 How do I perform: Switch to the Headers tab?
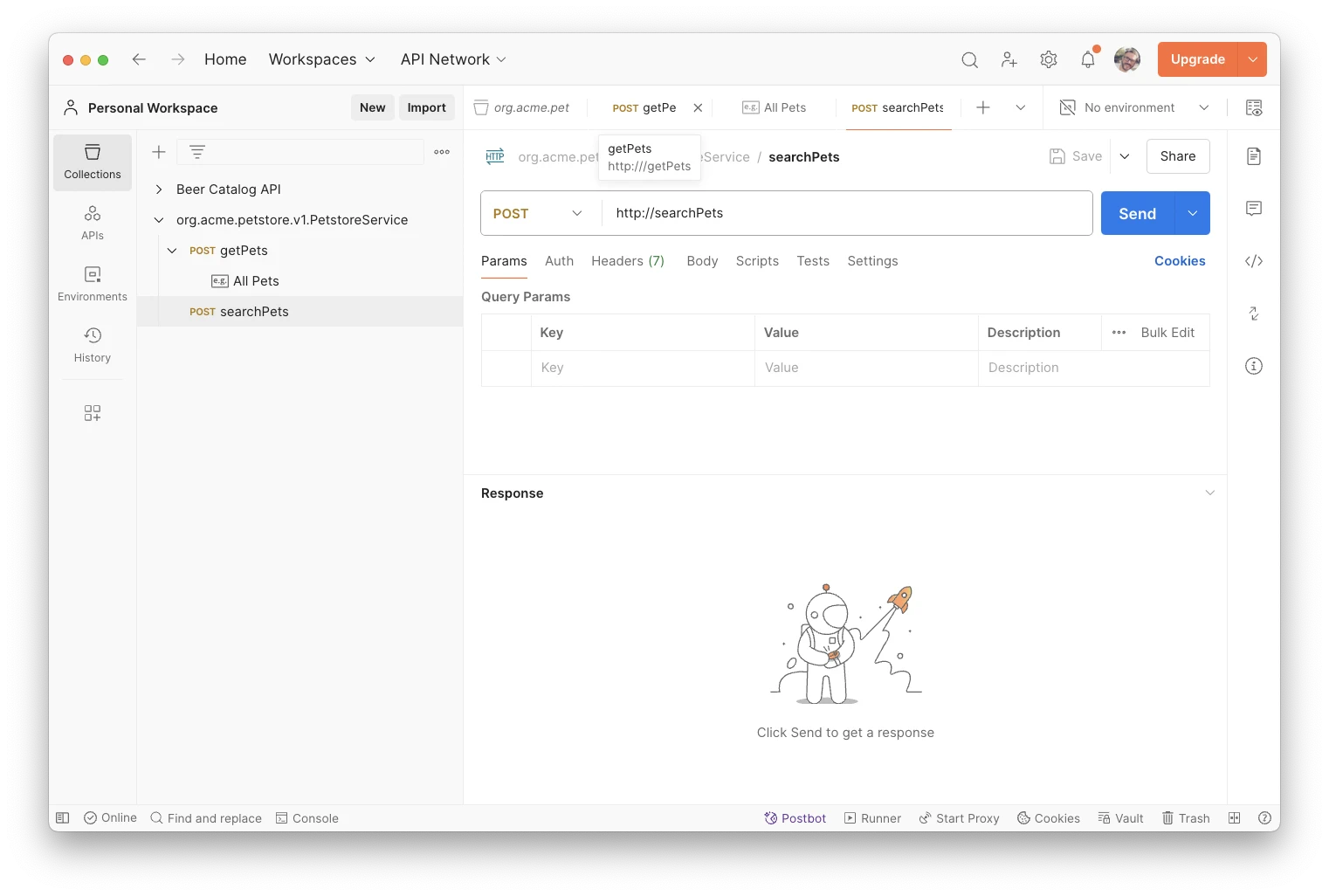[x=627, y=261]
